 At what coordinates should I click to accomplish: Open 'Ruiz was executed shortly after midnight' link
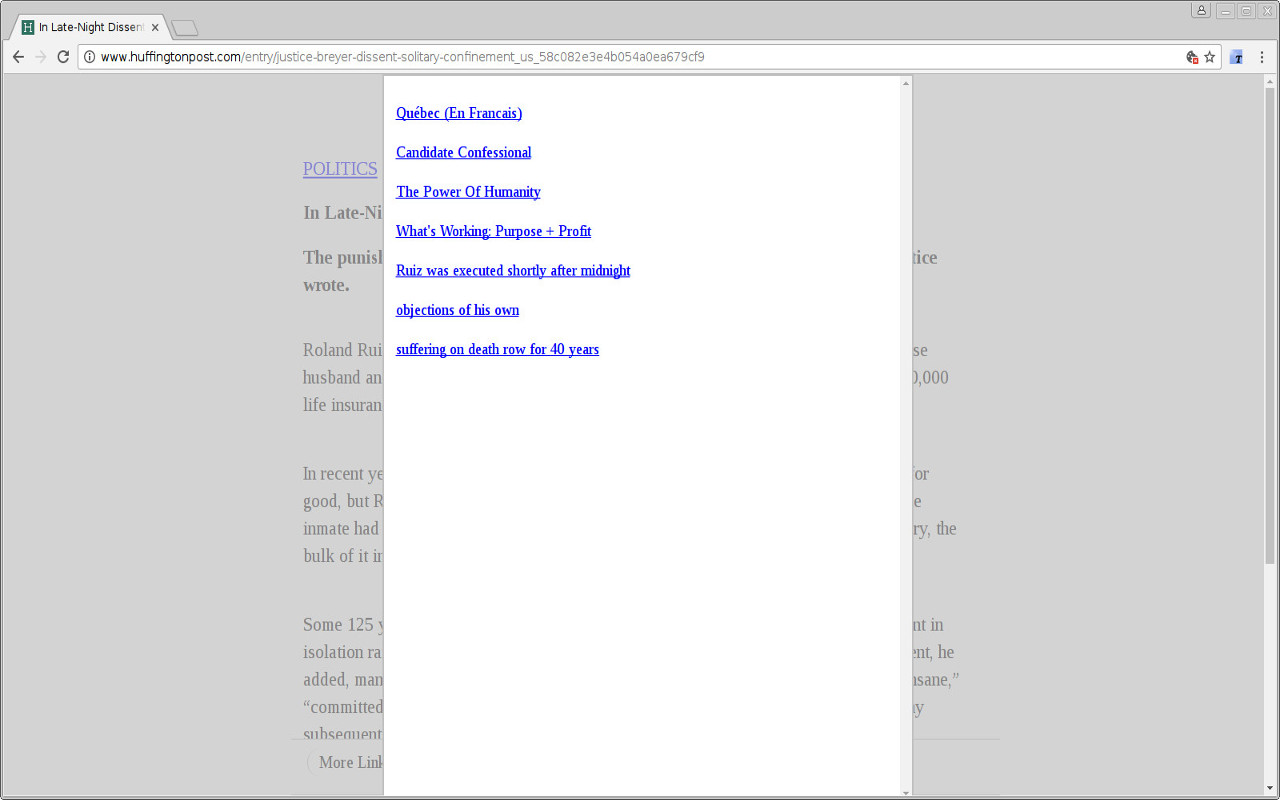pyautogui.click(x=513, y=270)
